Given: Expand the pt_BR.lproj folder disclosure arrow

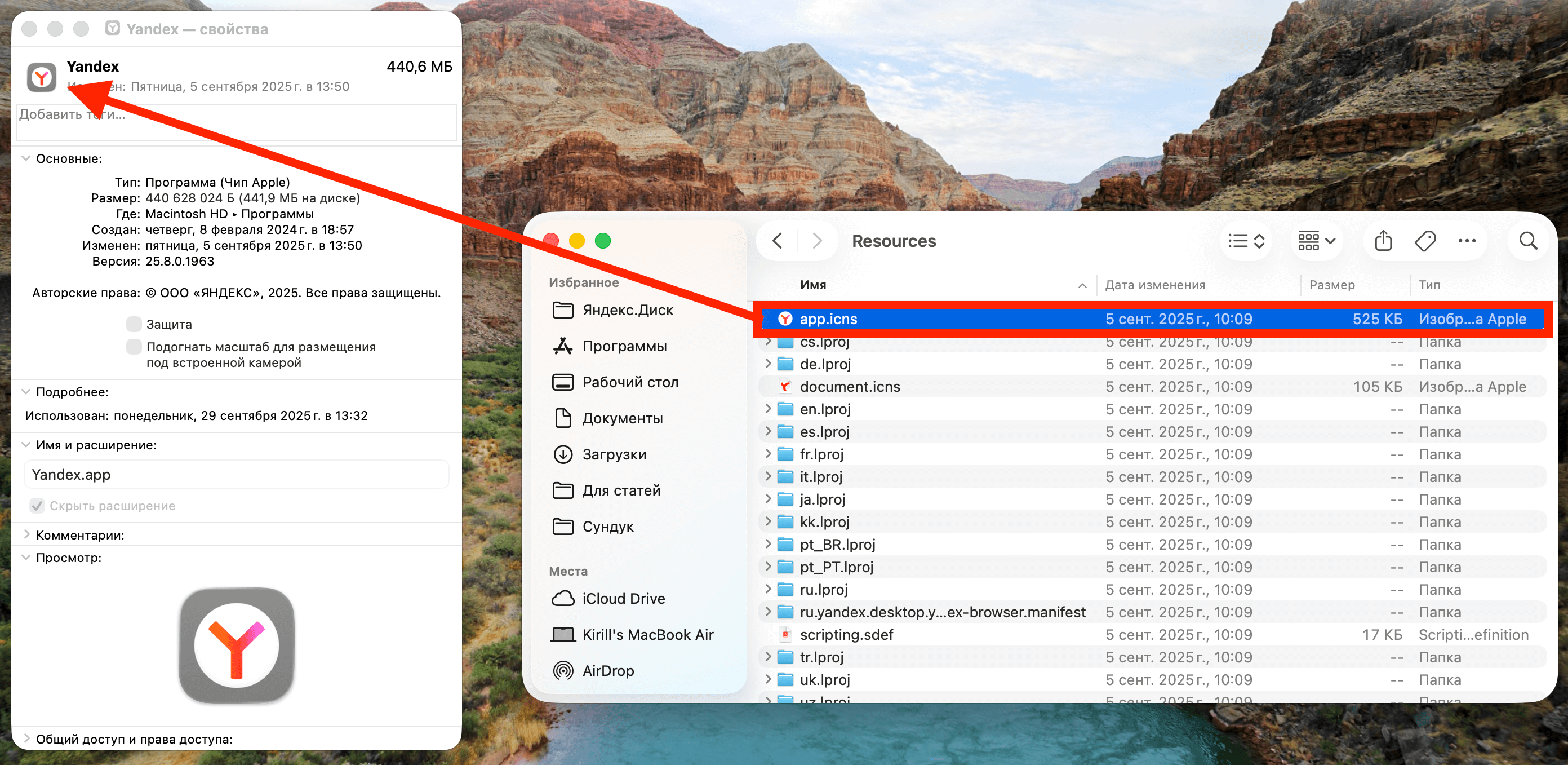Looking at the screenshot, I should (768, 544).
